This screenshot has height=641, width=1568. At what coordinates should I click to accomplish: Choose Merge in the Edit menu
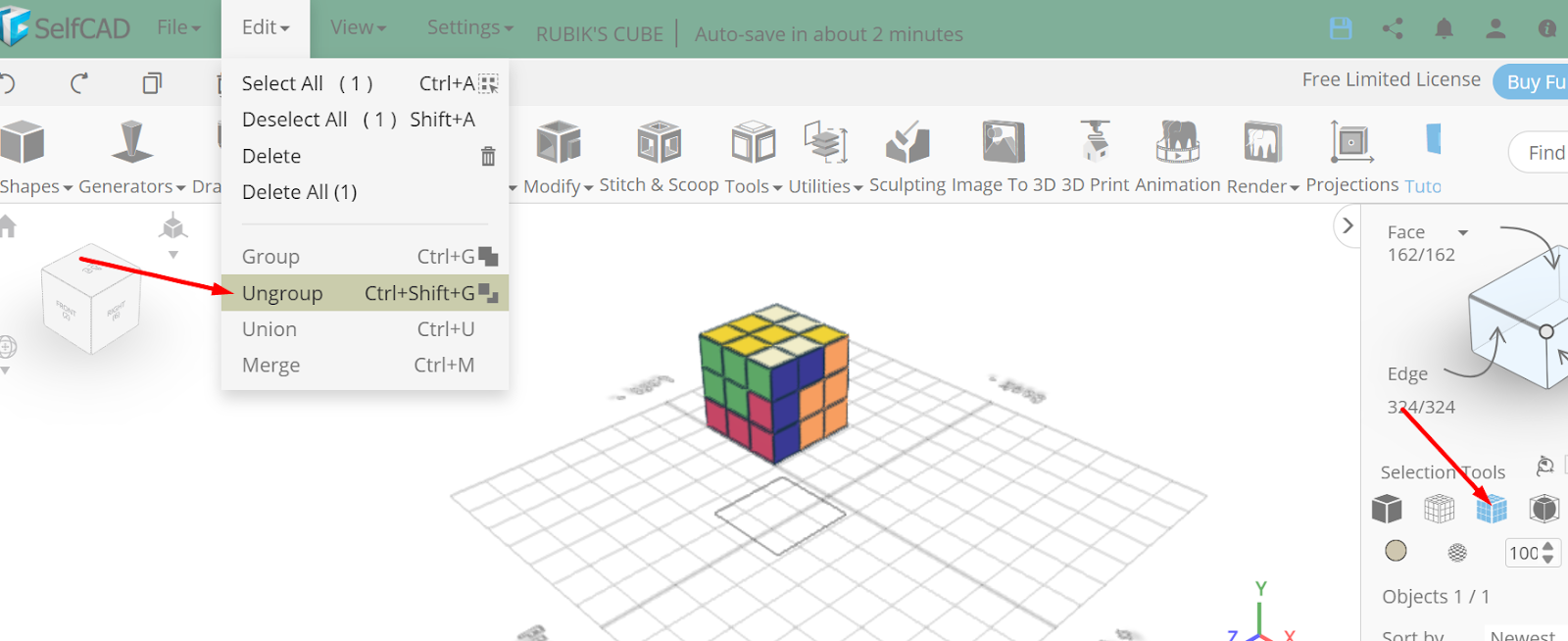[x=365, y=366]
